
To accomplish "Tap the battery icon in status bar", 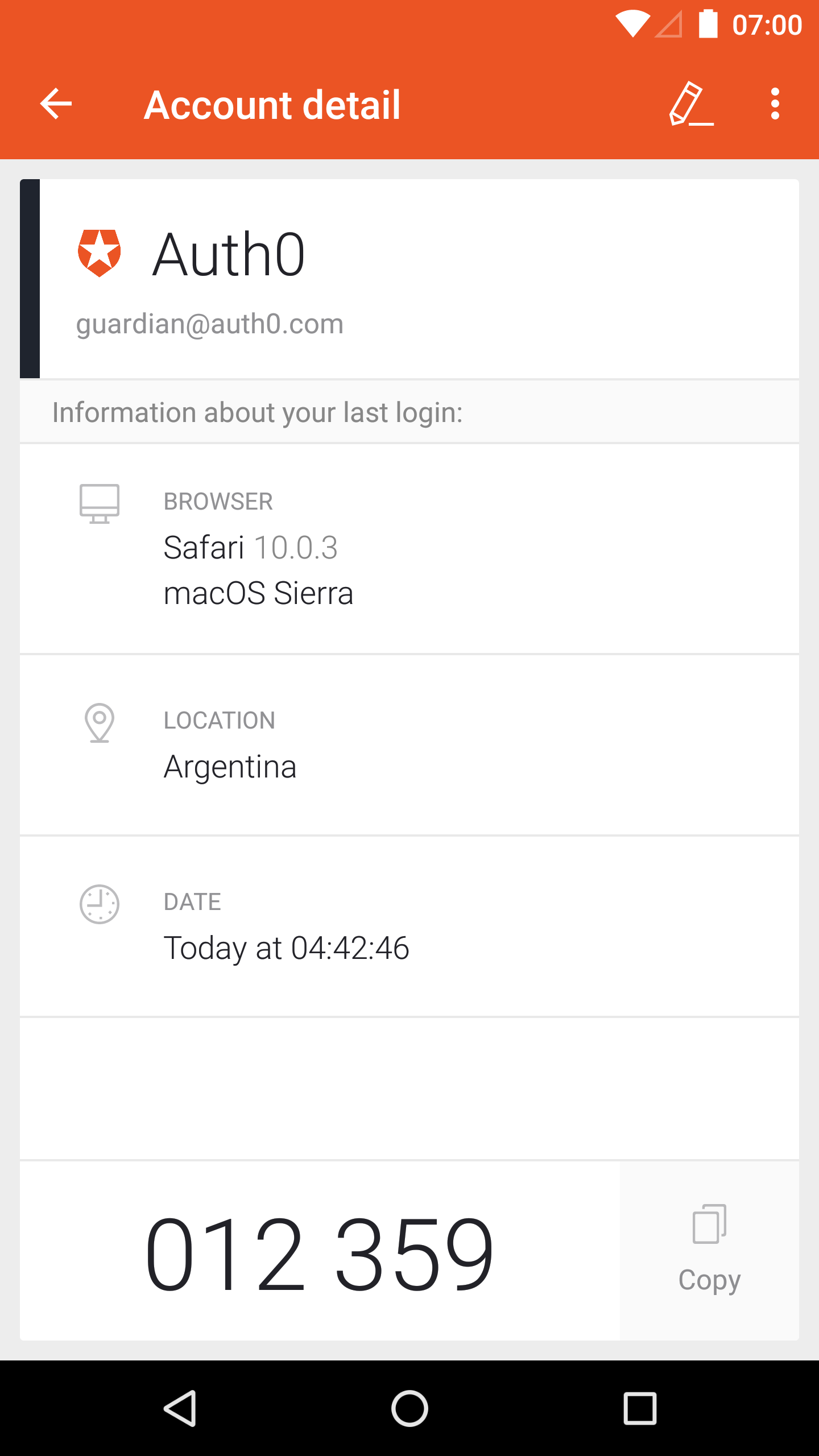I will click(708, 24).
